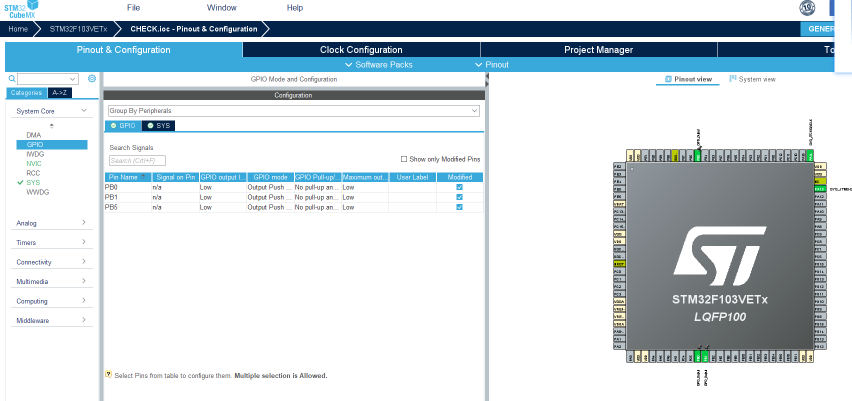852x401 pixels.
Task: Expand the Analog category
Action: pyautogui.click(x=84, y=222)
